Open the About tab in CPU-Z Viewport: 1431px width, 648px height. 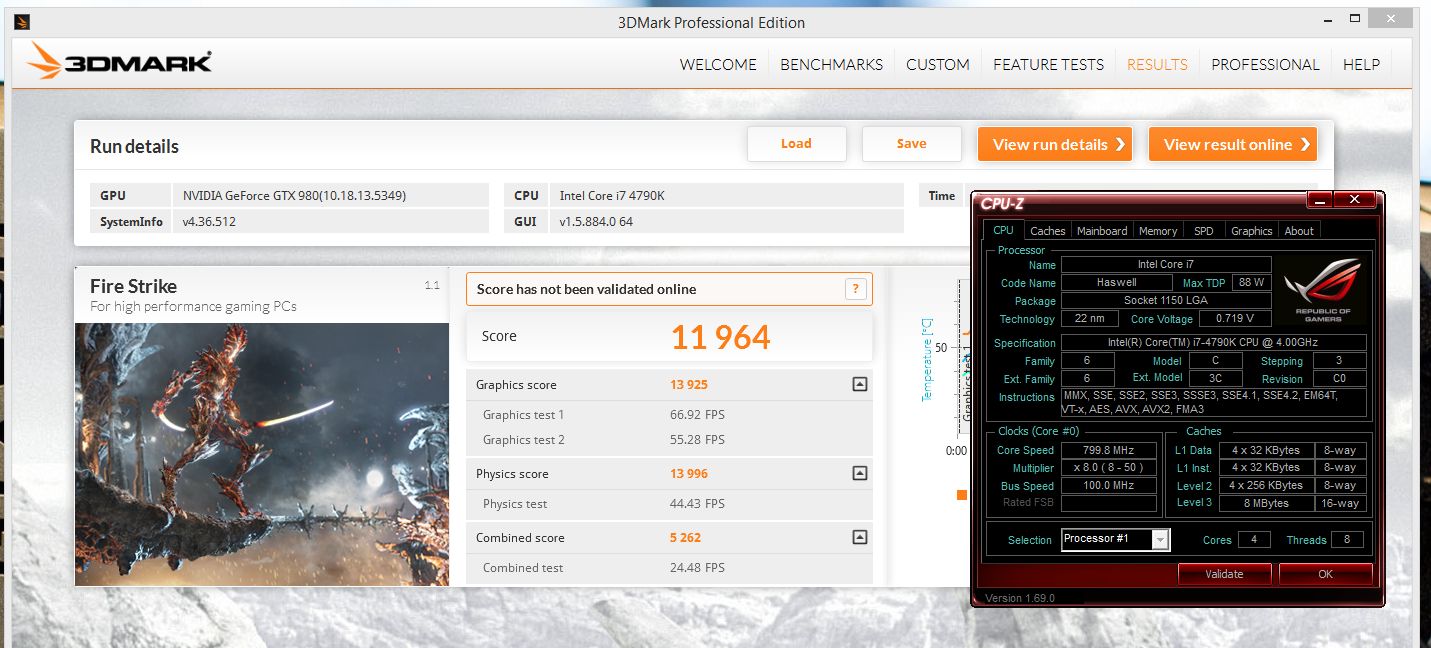click(1299, 231)
